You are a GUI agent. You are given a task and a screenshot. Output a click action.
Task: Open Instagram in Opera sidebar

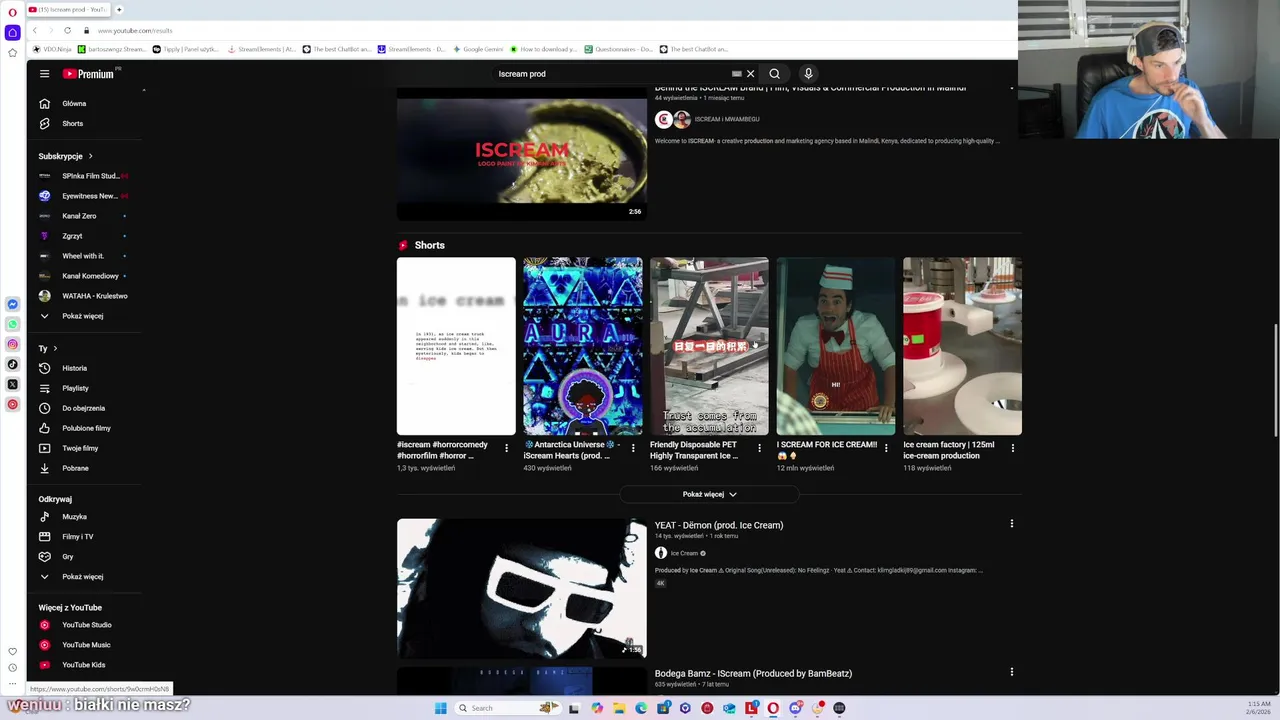12,344
